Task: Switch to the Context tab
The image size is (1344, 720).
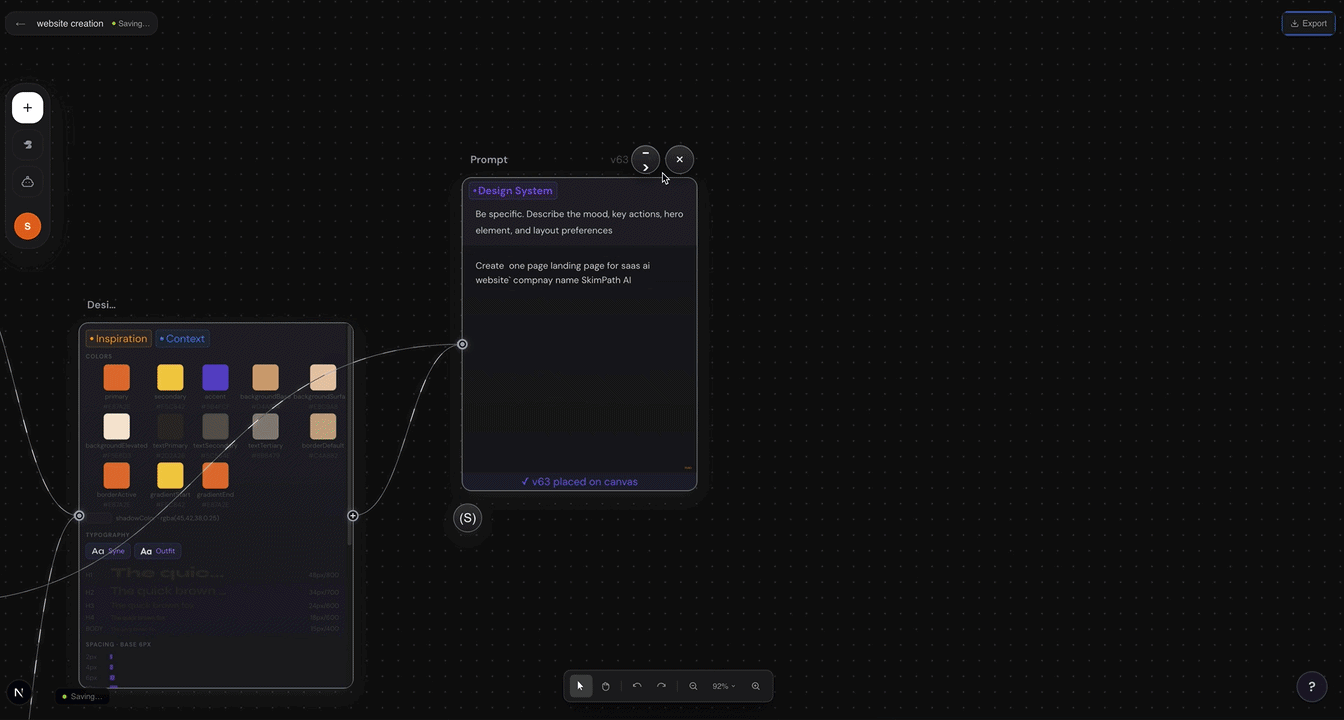Action: tap(183, 339)
